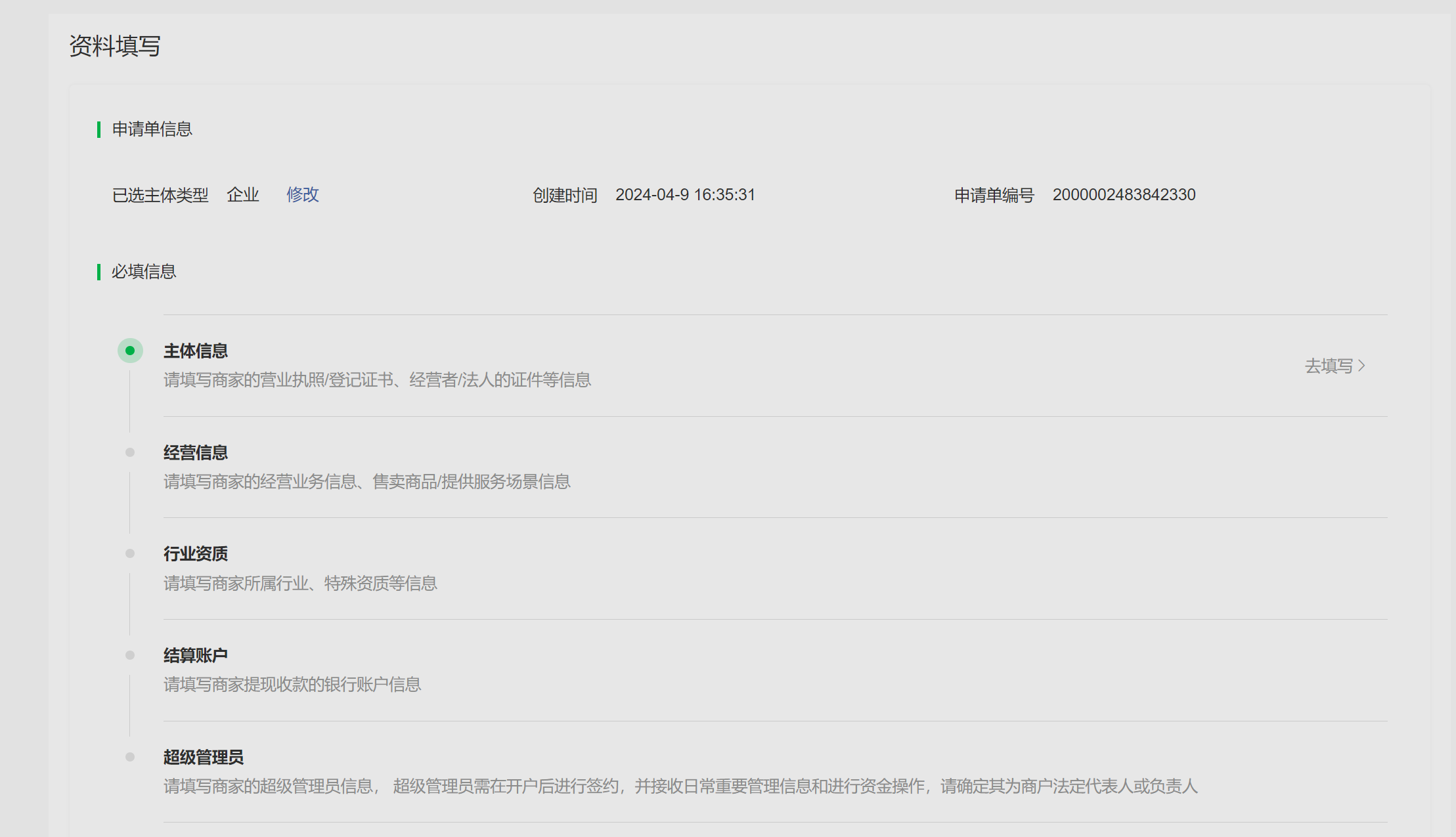
Task: Click the 企业 entity type value
Action: (x=243, y=195)
